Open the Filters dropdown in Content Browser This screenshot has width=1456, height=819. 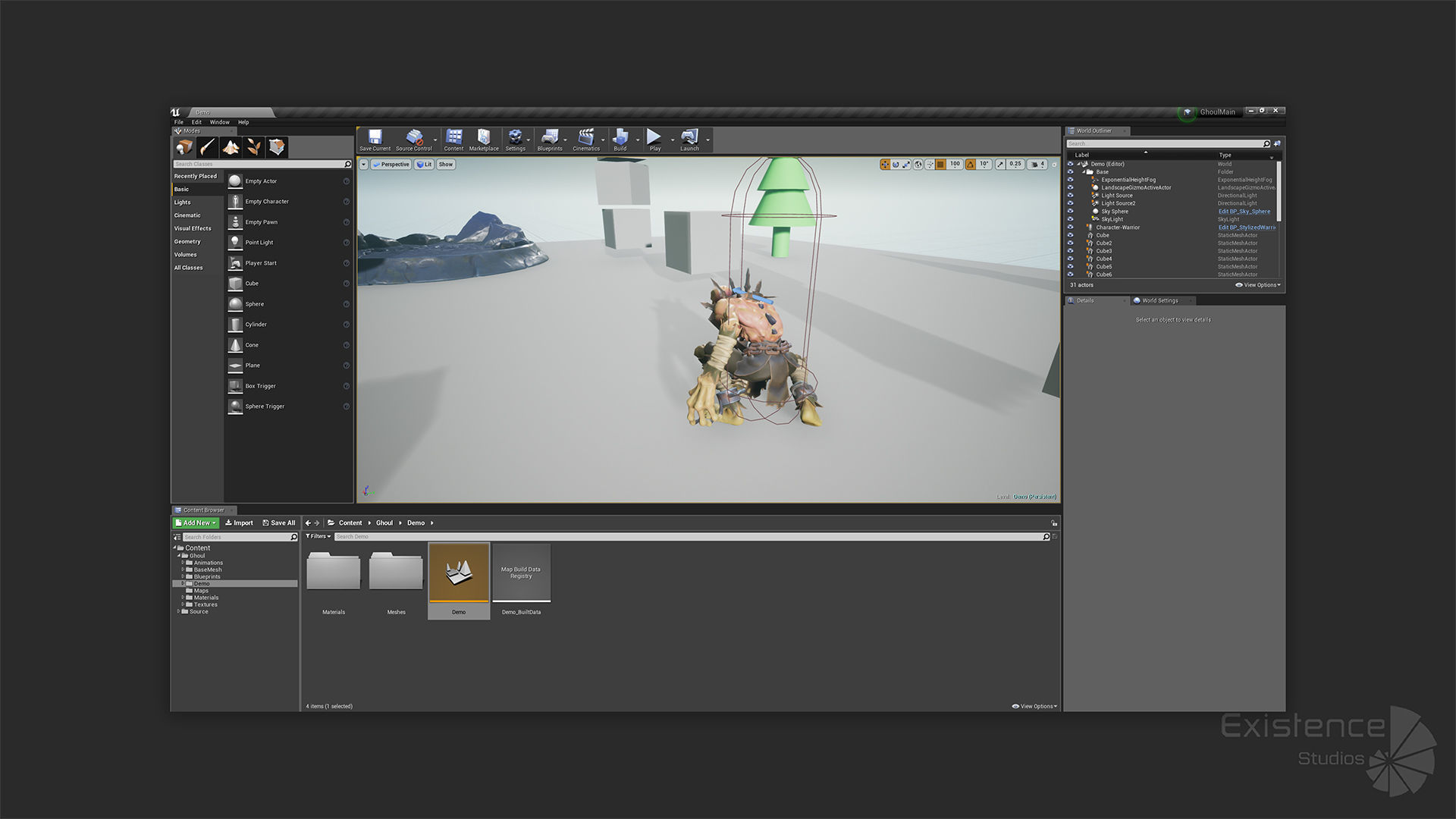318,537
